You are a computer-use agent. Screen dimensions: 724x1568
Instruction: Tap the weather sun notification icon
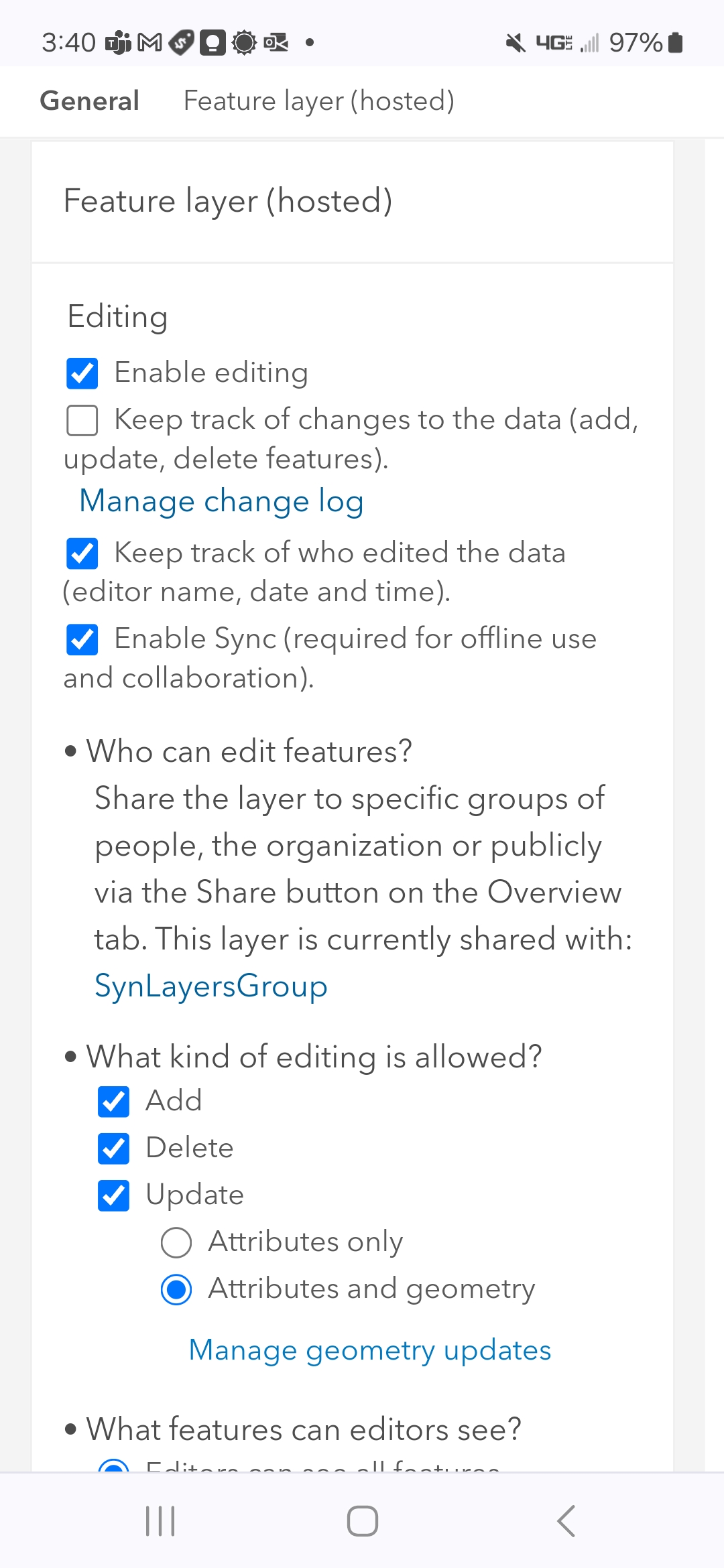(x=243, y=42)
